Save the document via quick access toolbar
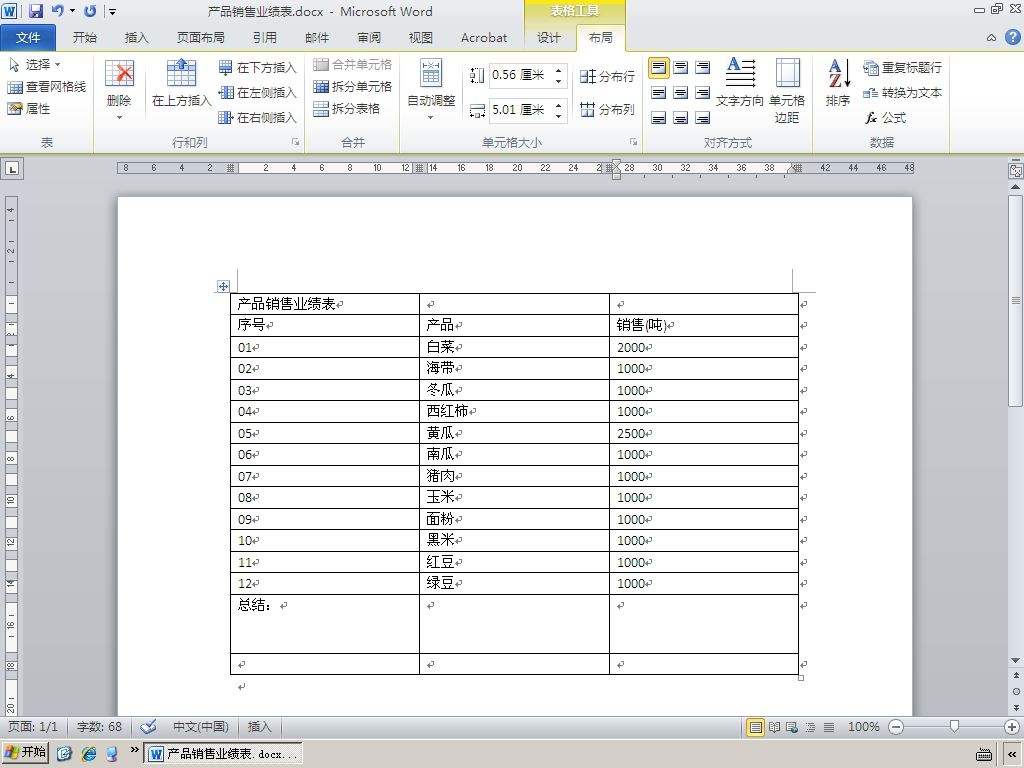The image size is (1024, 768). [36, 11]
